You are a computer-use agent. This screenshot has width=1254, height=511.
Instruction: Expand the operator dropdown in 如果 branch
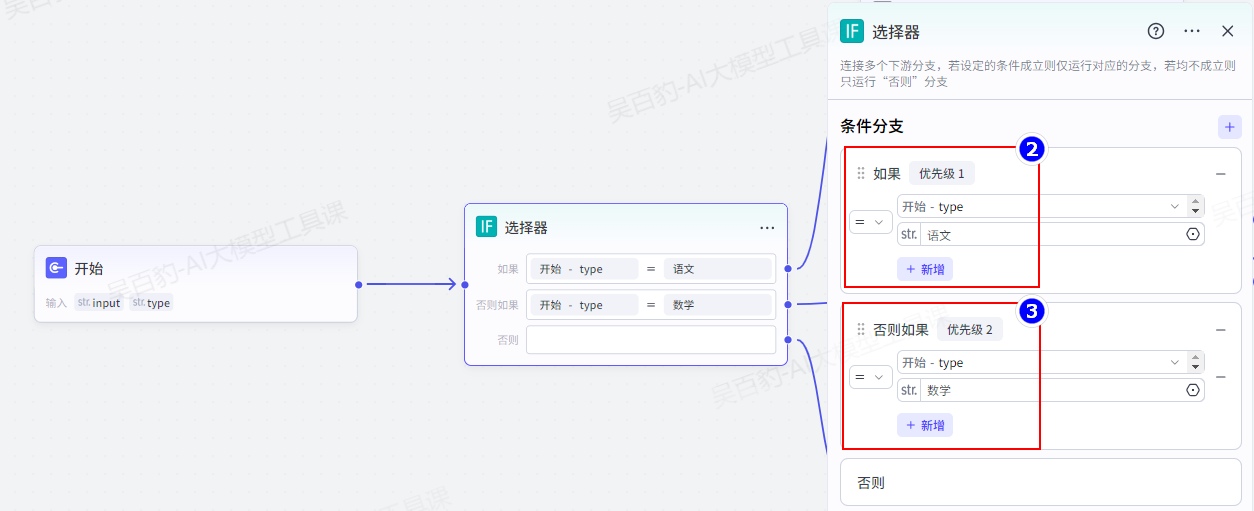(870, 221)
